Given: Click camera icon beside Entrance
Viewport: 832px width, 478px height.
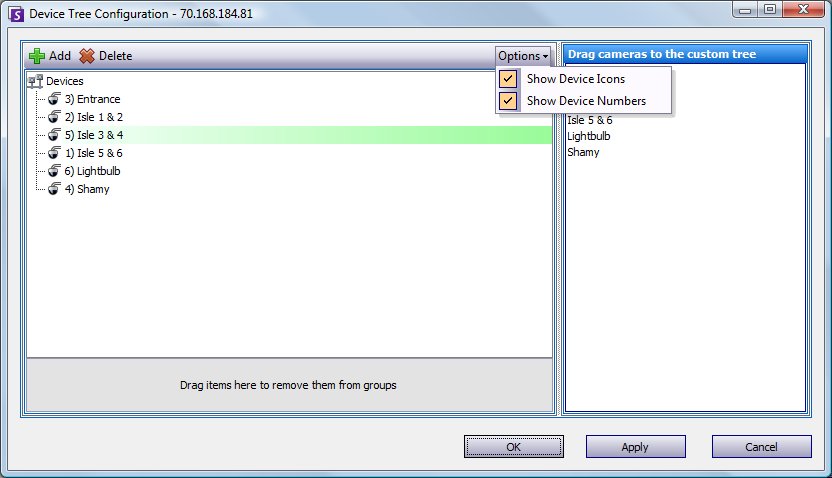Looking at the screenshot, I should tap(54, 99).
